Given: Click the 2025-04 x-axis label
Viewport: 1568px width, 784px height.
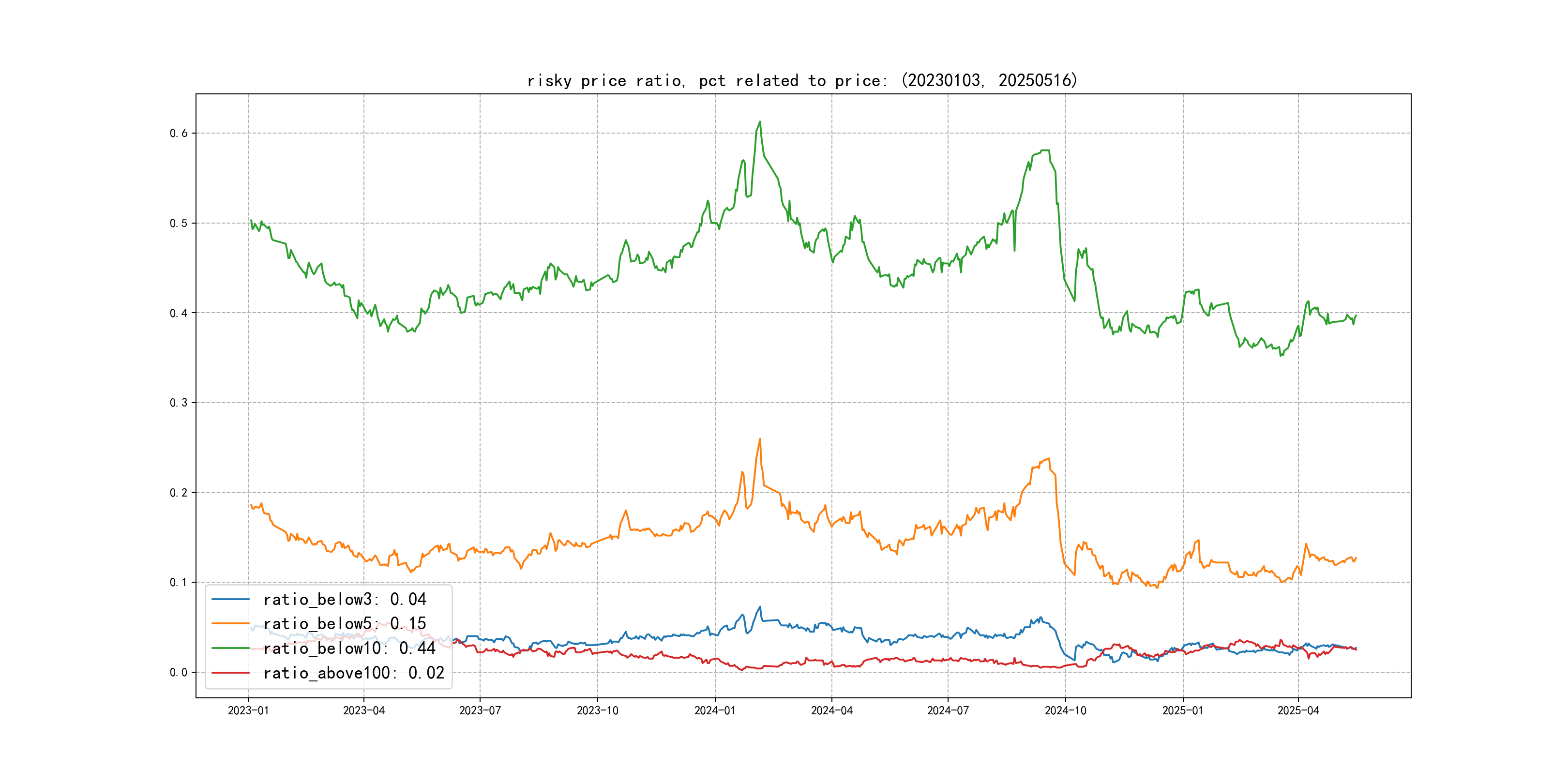Looking at the screenshot, I should coord(1298,711).
